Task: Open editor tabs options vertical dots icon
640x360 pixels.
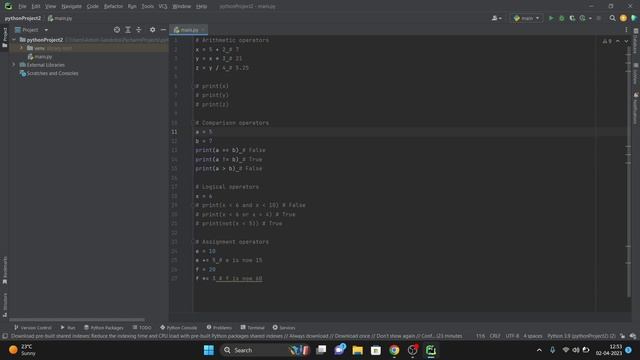Action: tap(626, 30)
